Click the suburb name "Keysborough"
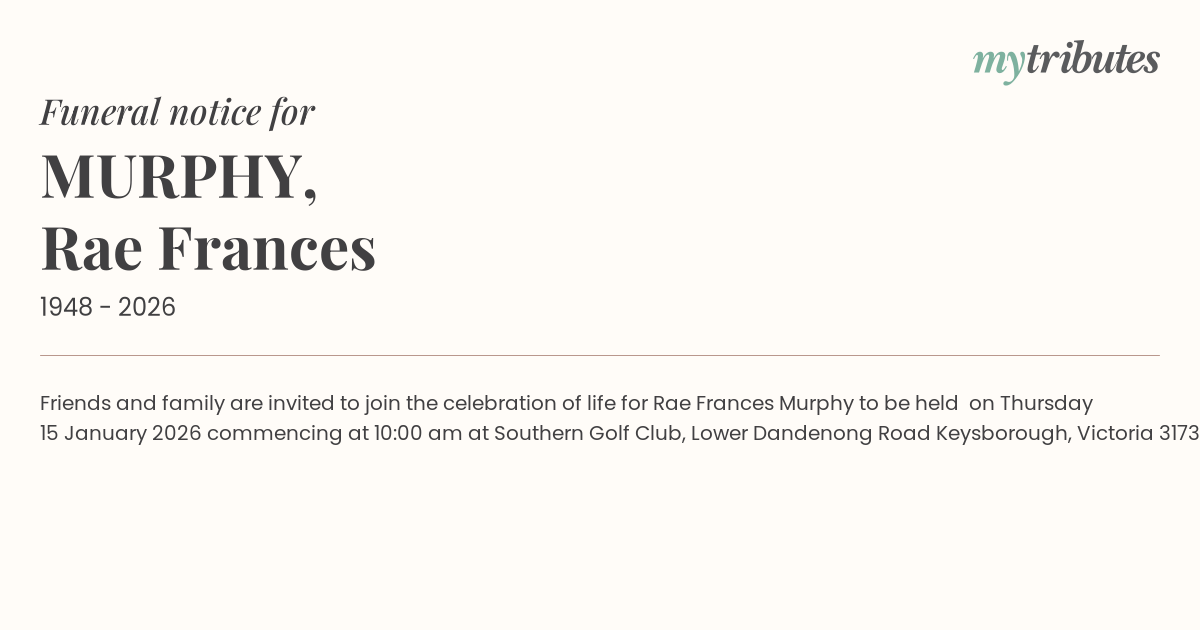This screenshot has height=630, width=1200. click(1002, 433)
